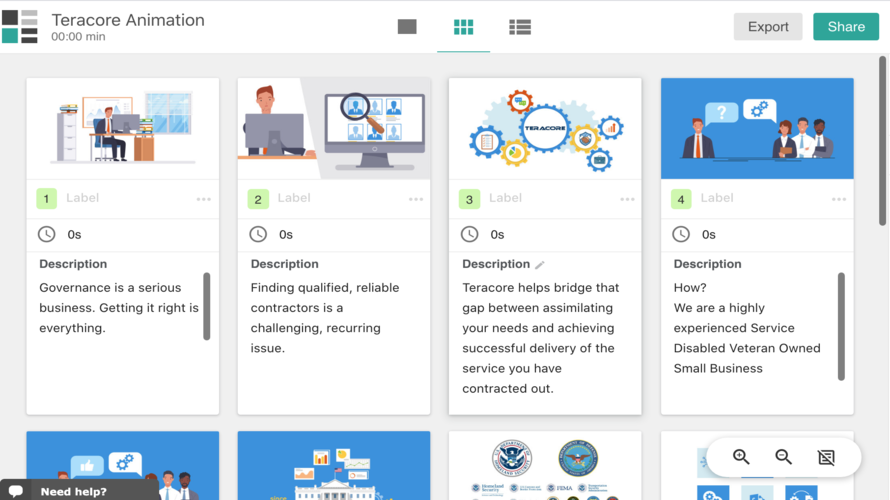
Task: Set the 0s duration on frame 3
Action: pos(497,234)
